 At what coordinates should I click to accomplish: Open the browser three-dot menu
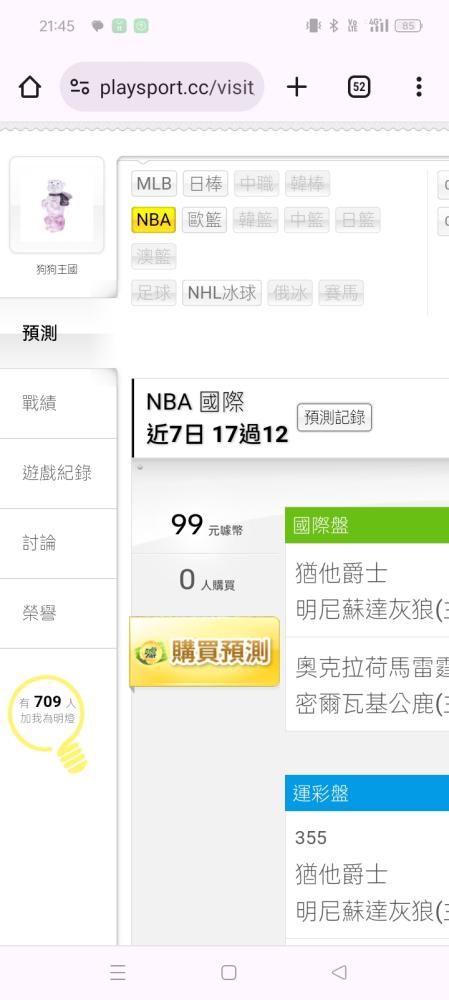pos(418,87)
